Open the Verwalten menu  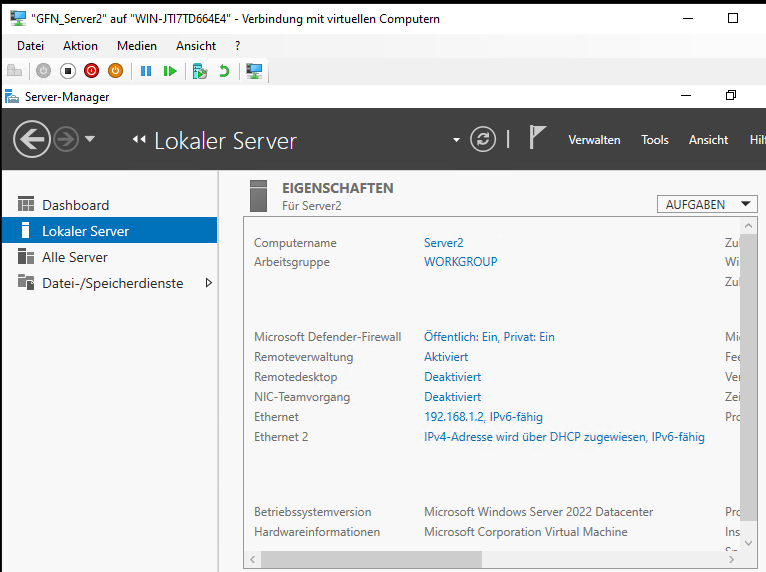click(x=594, y=140)
